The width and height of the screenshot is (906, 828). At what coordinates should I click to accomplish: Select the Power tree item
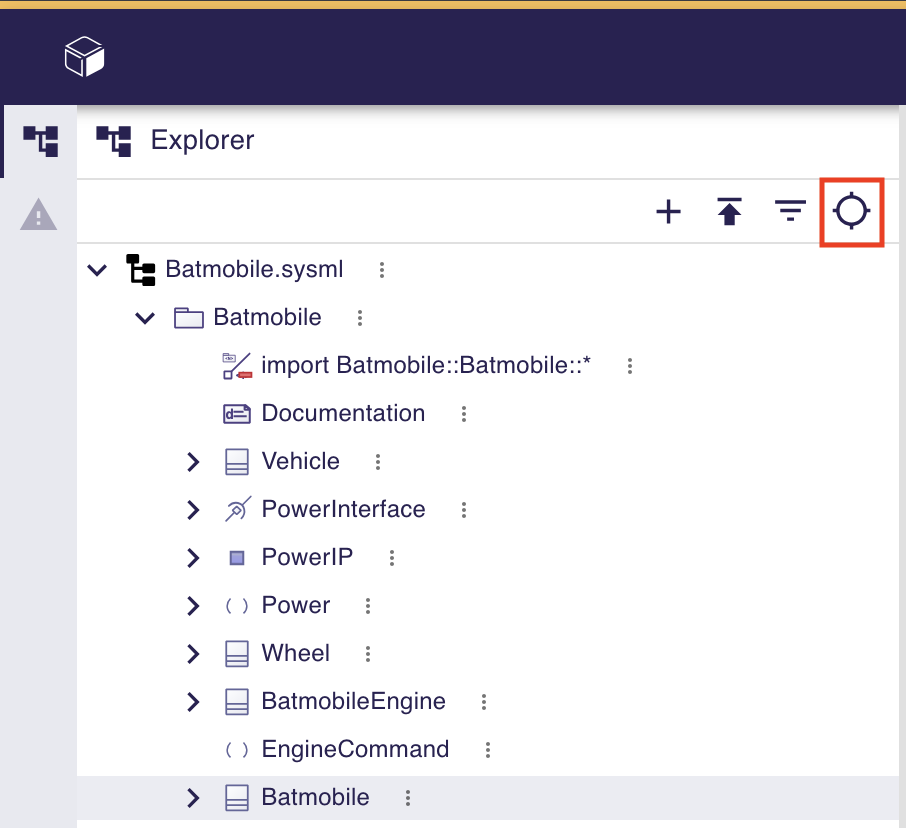click(x=296, y=605)
